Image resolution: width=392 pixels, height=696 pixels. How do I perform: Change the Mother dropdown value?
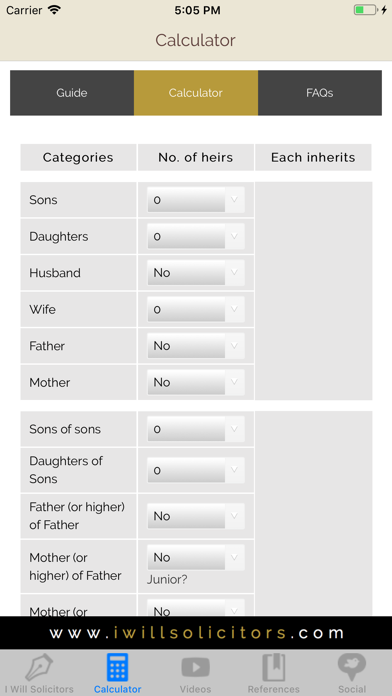tap(196, 382)
